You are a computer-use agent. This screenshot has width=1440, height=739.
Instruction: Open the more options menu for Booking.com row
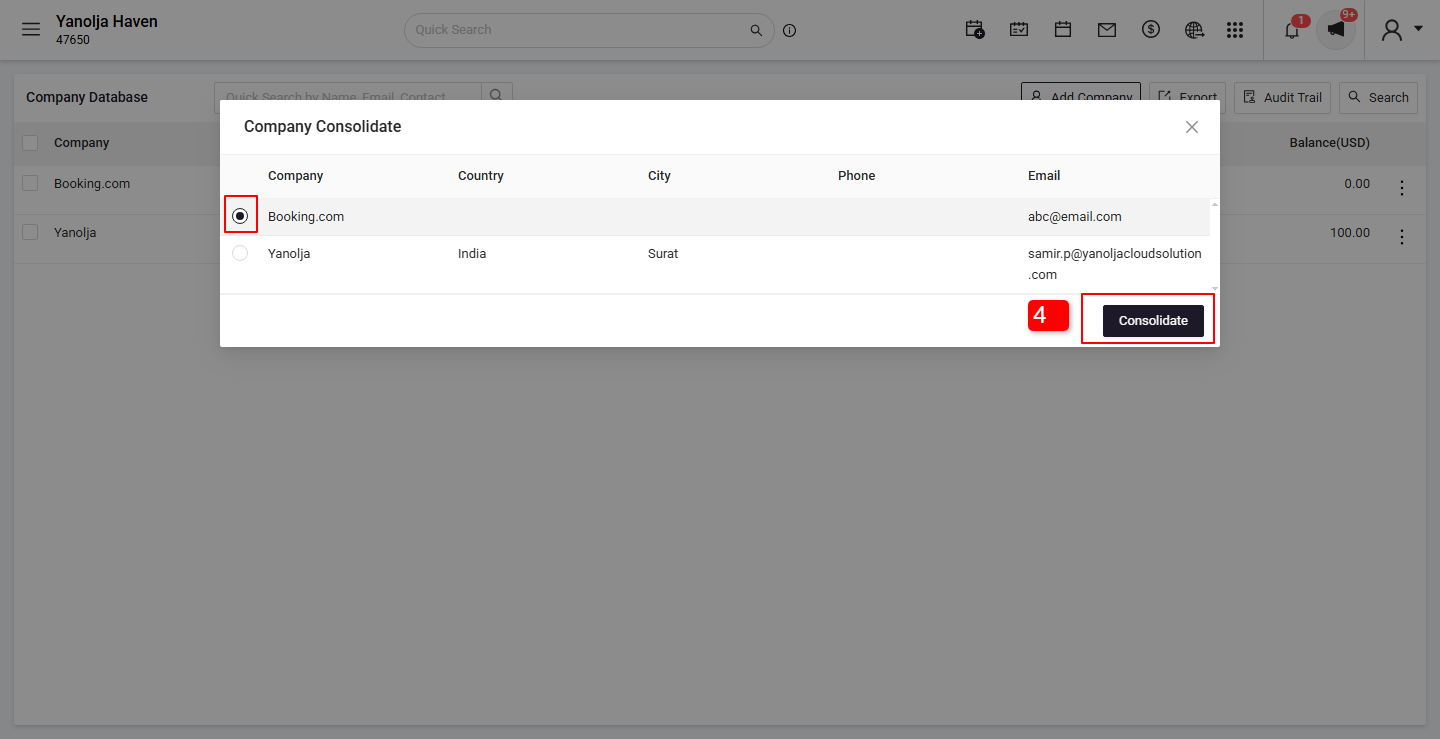pyautogui.click(x=1402, y=188)
